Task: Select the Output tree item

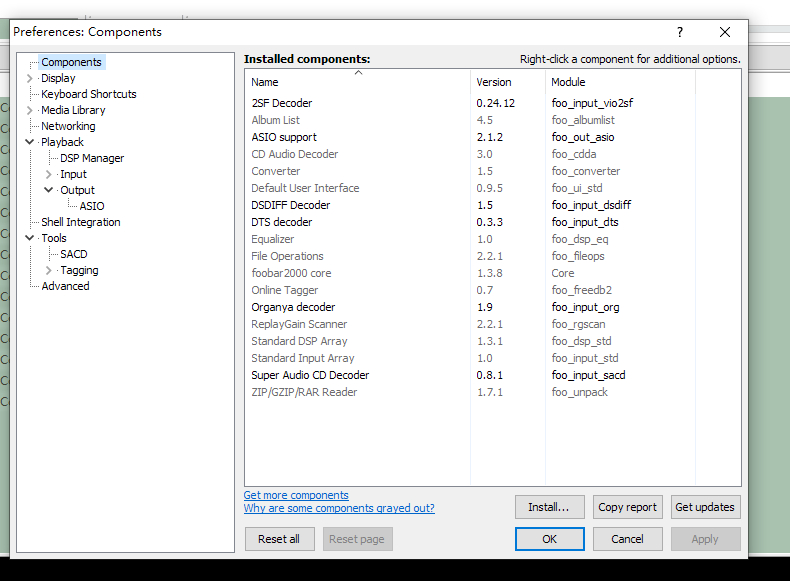Action: click(x=77, y=190)
